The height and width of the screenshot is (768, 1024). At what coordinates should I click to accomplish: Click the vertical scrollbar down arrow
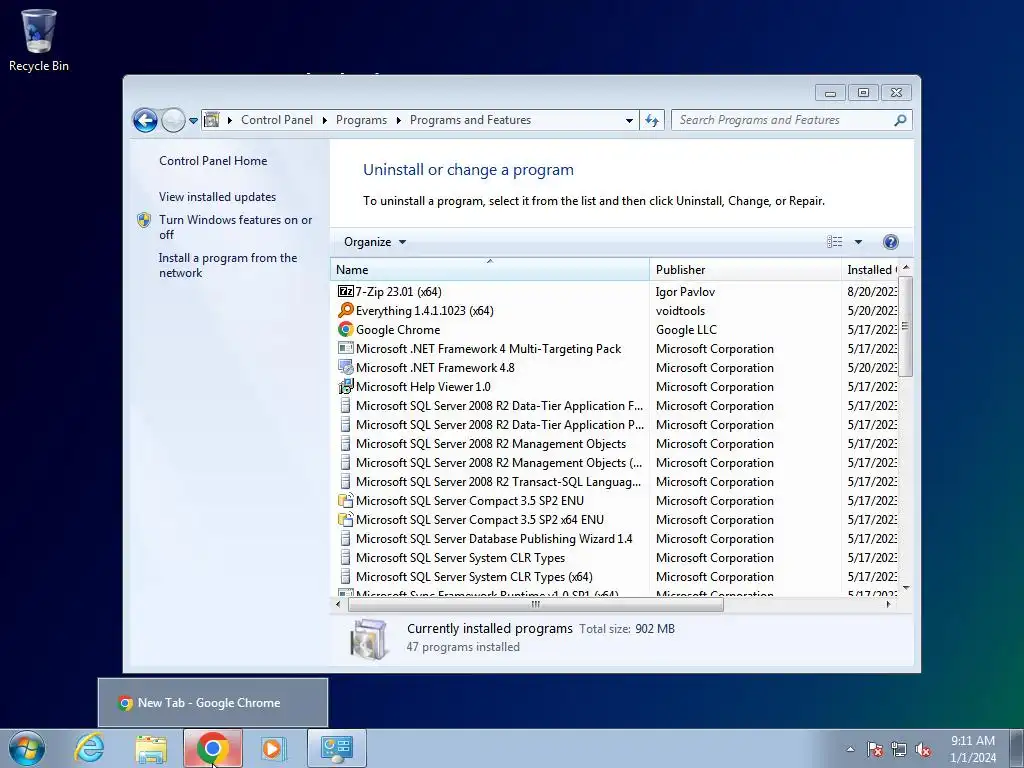(x=905, y=588)
